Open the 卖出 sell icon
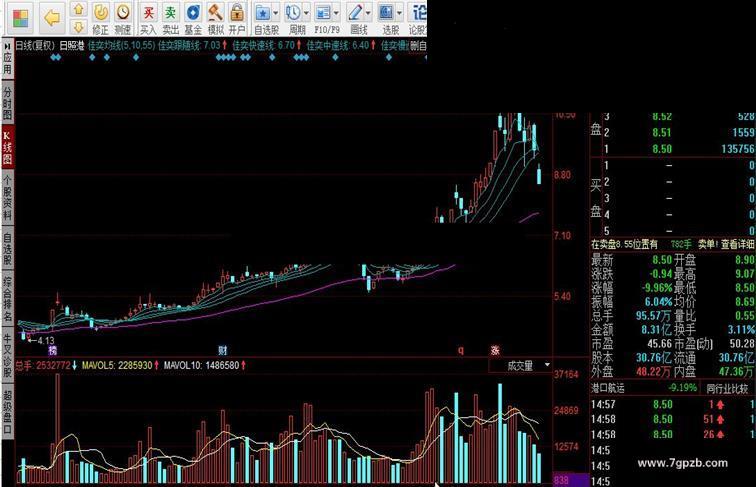Image resolution: width=756 pixels, height=487 pixels. pyautogui.click(x=170, y=12)
